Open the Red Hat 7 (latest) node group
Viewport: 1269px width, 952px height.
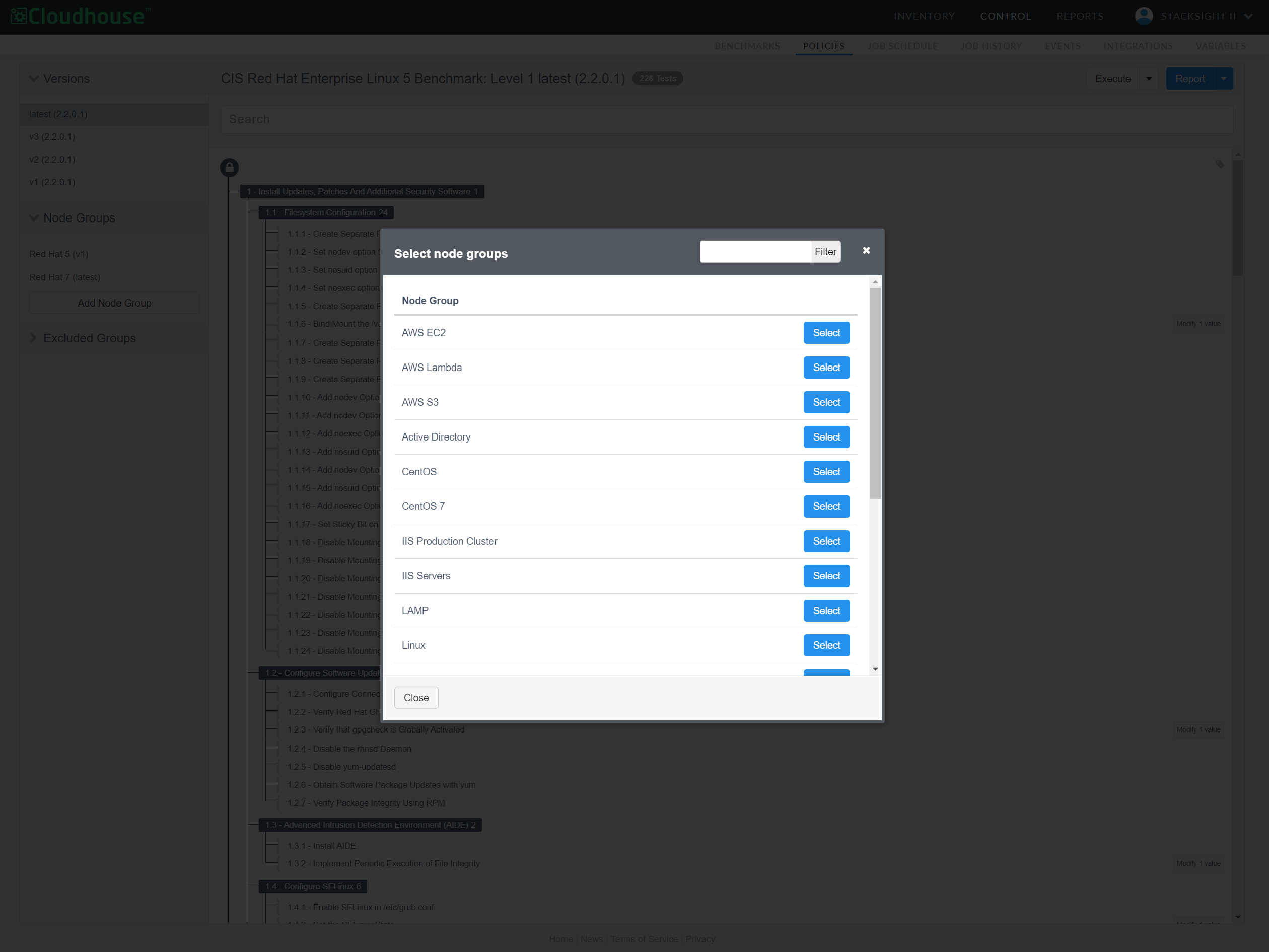tap(65, 277)
